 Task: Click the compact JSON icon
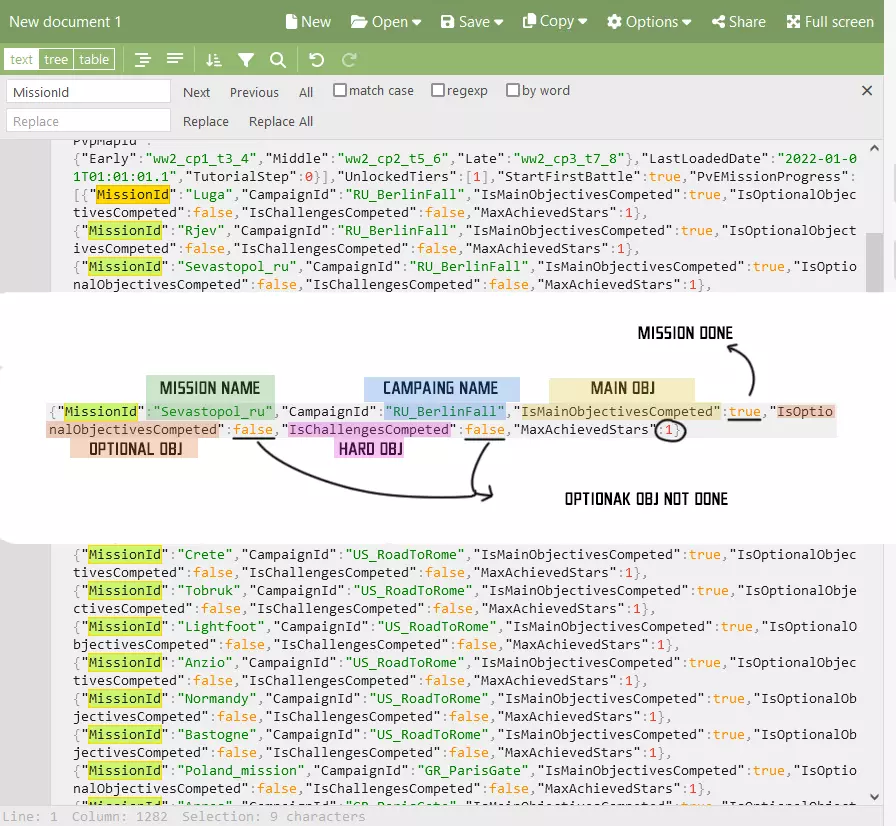174,60
